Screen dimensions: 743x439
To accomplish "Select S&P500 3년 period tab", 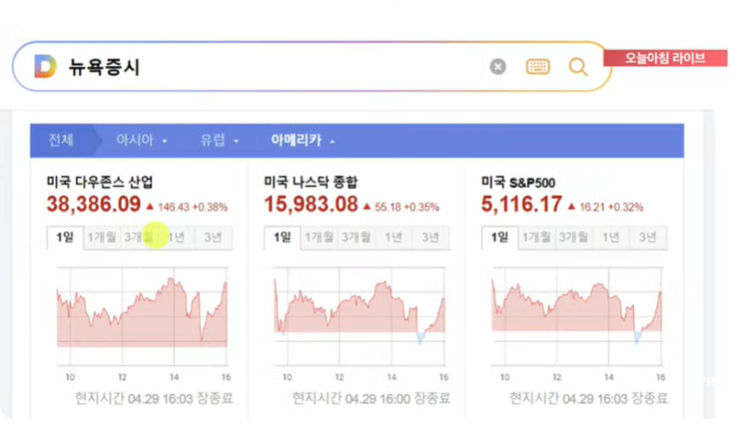I will 648,237.
